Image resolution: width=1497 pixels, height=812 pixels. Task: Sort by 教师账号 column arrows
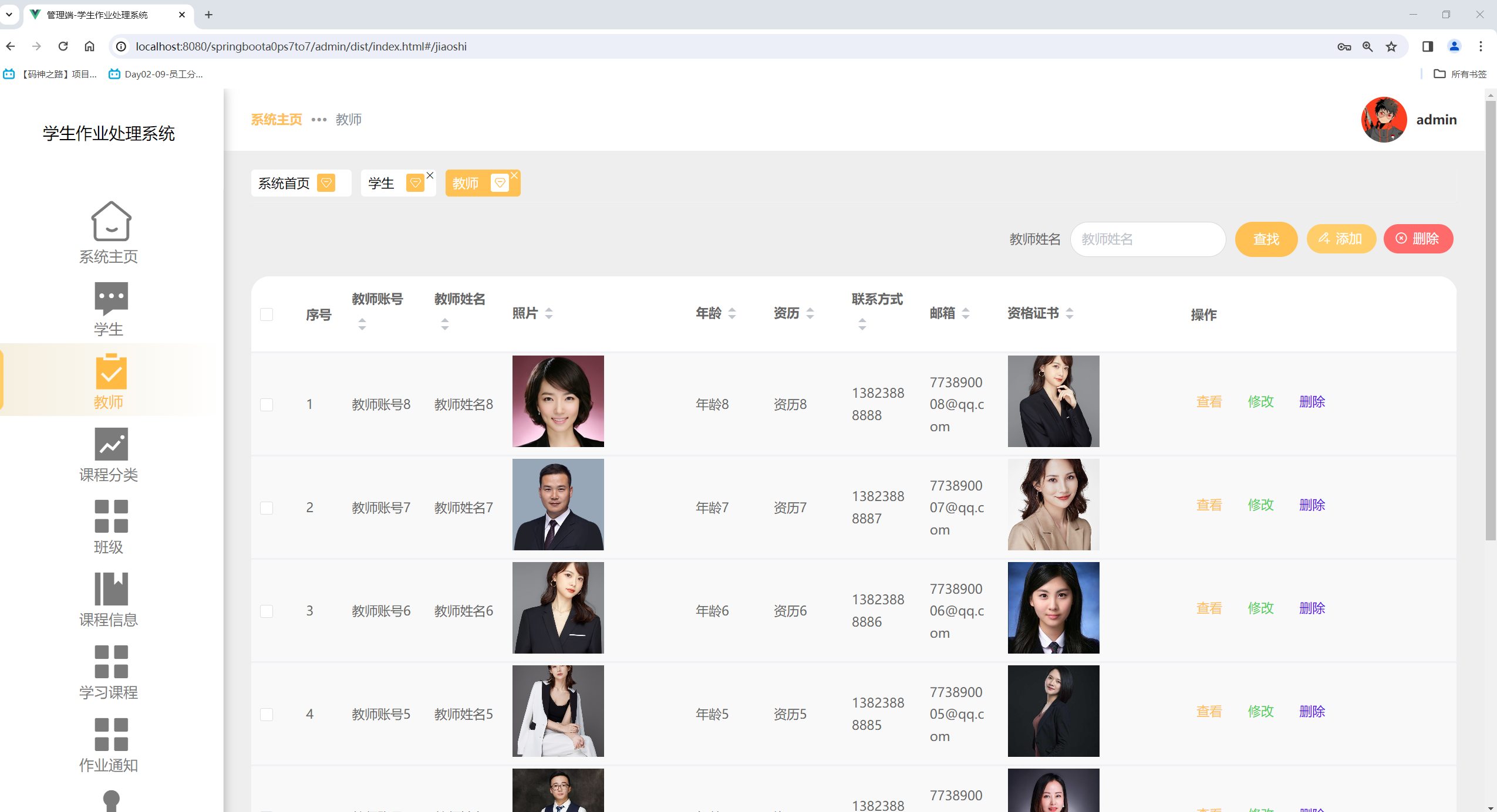click(x=362, y=324)
